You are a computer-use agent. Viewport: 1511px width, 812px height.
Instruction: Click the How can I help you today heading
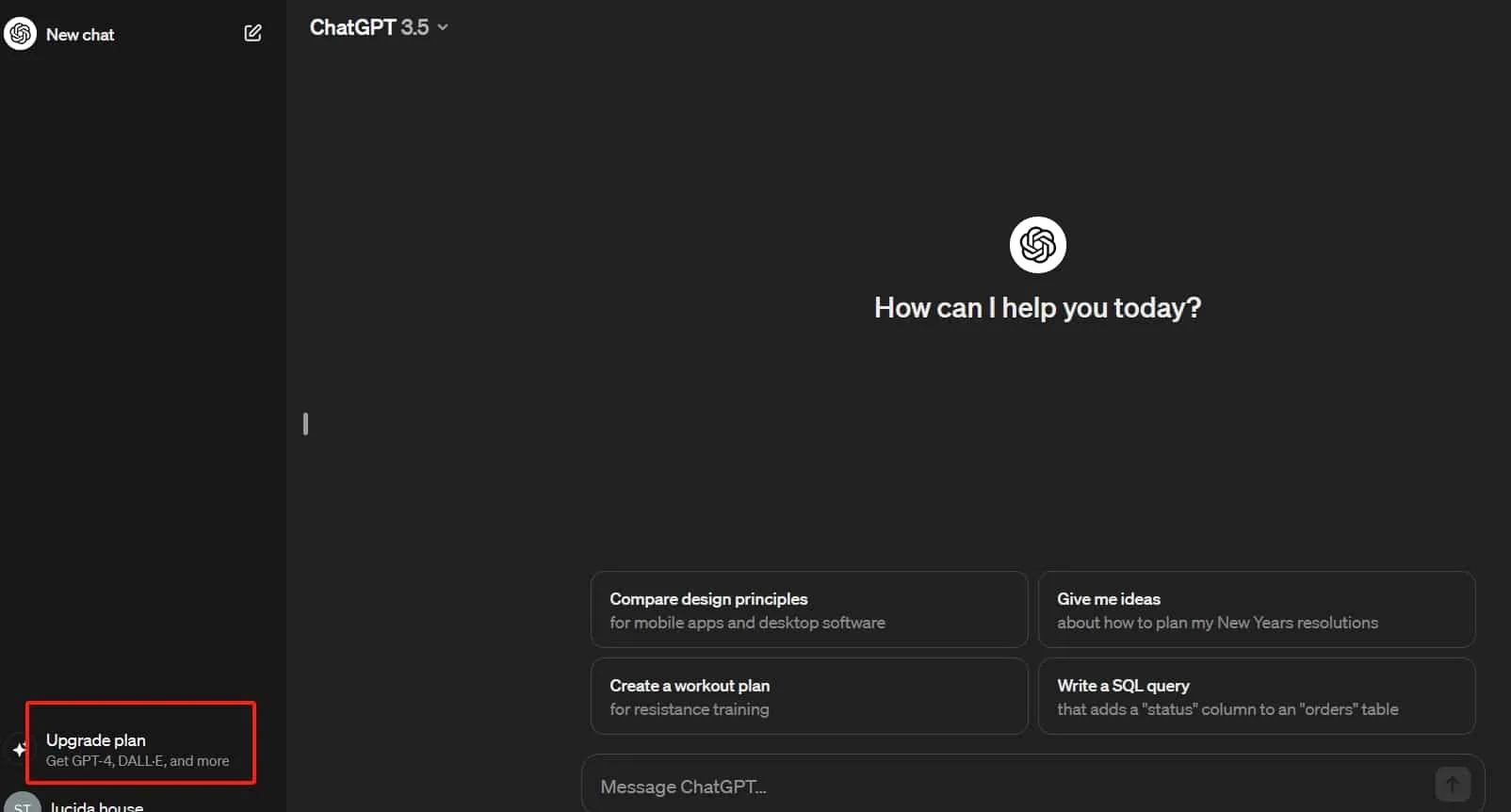click(x=1037, y=308)
